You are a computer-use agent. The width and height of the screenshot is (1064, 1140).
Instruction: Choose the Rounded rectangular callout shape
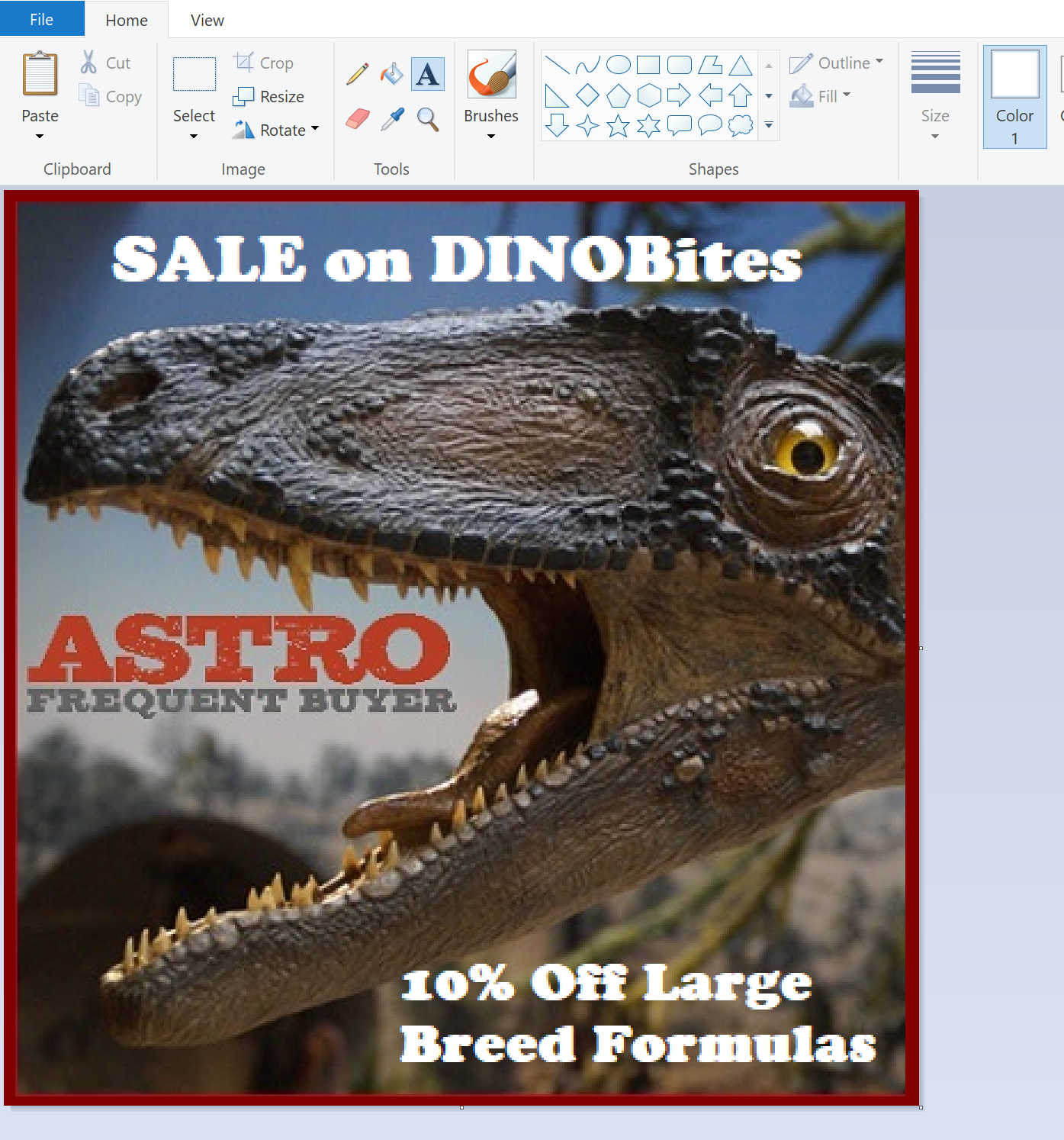coord(680,125)
